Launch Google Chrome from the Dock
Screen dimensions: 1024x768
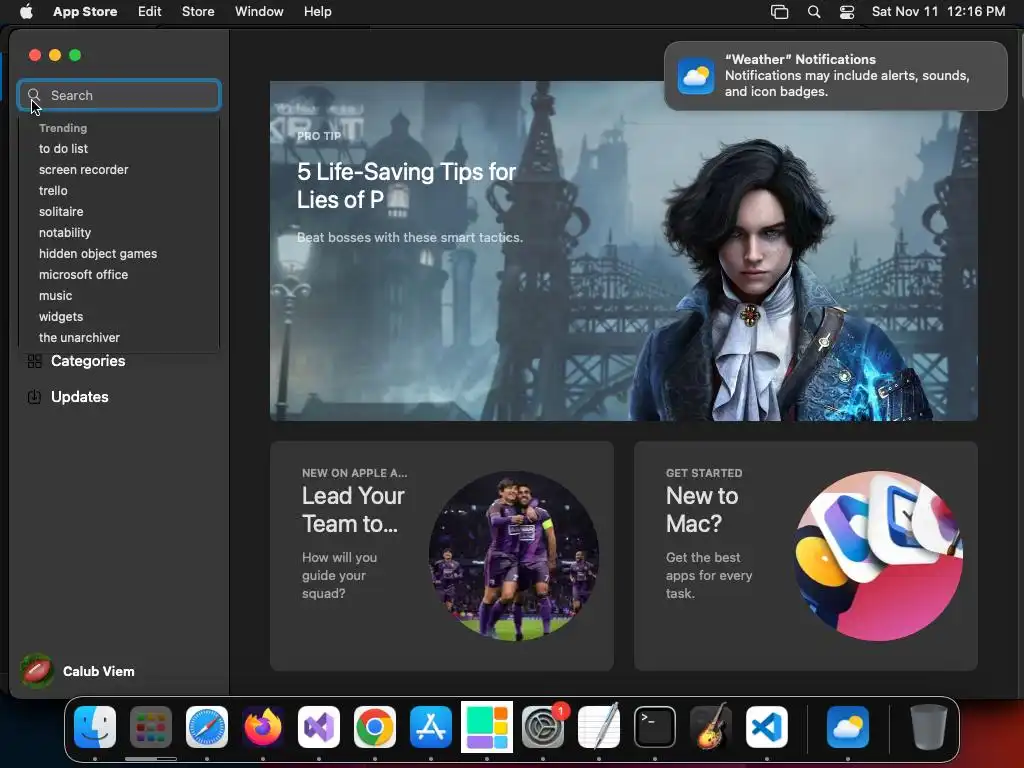(375, 727)
